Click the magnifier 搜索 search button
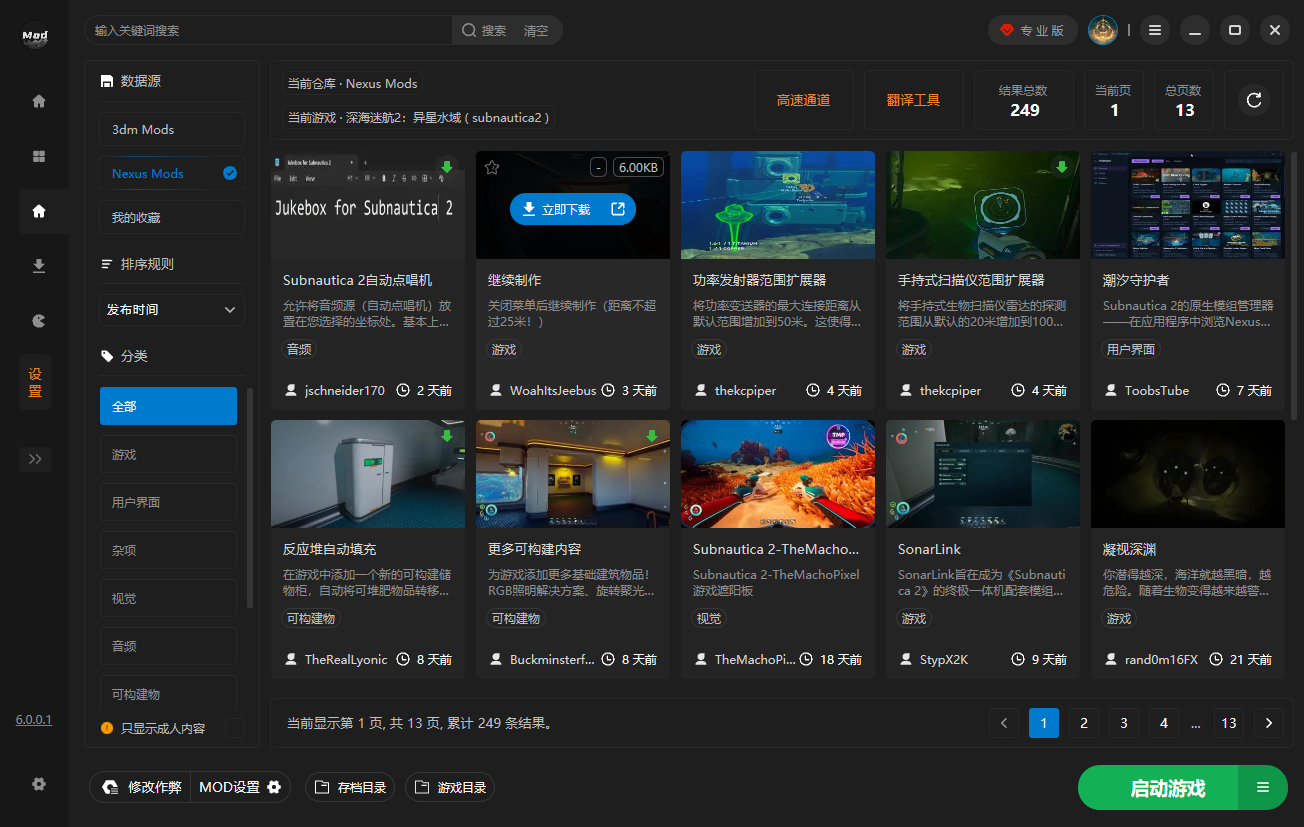 pyautogui.click(x=484, y=31)
